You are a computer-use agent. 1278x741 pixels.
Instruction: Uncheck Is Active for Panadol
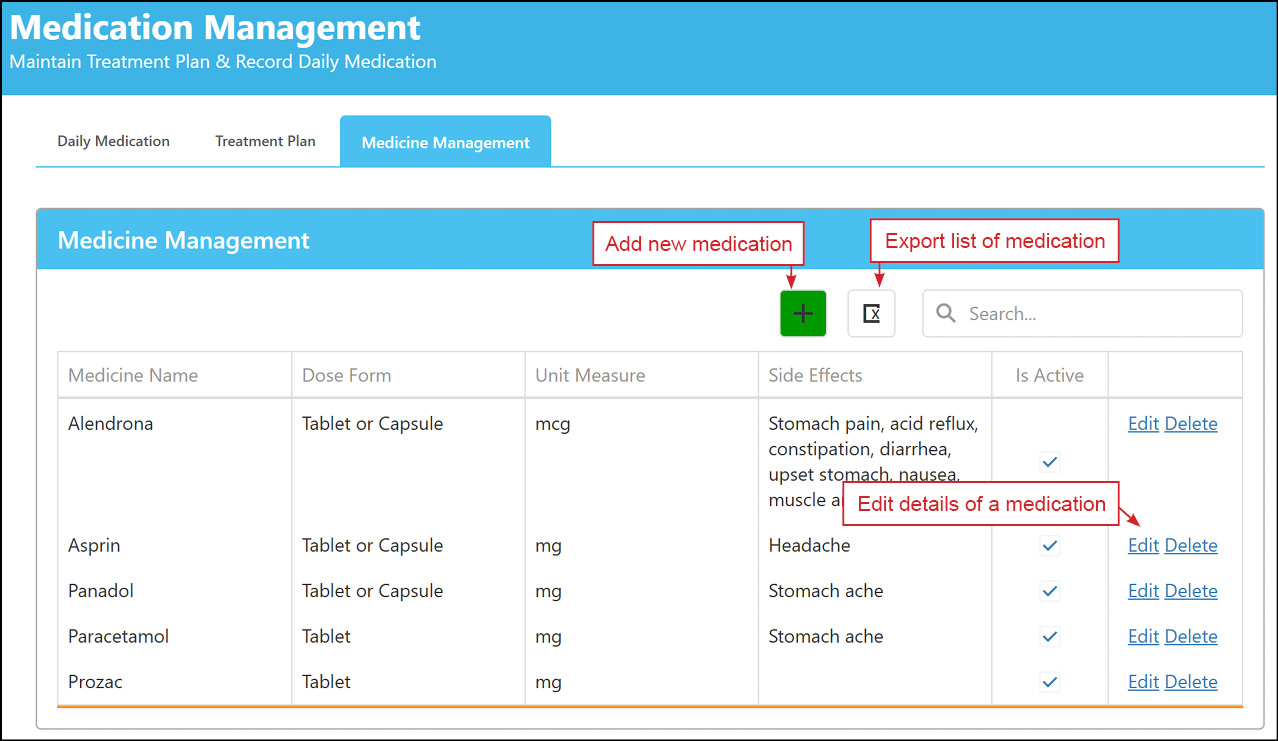pyautogui.click(x=1049, y=591)
